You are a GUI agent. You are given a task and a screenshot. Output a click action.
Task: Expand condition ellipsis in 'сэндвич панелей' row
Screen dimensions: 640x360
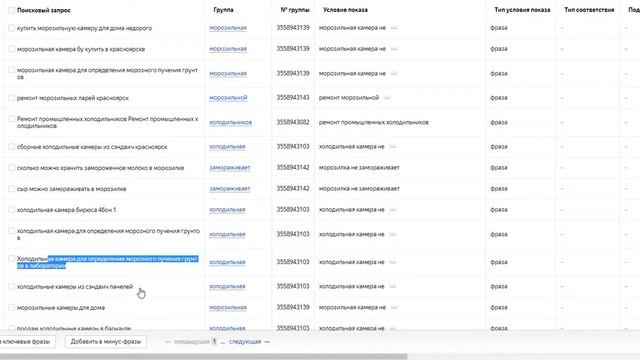(x=393, y=287)
